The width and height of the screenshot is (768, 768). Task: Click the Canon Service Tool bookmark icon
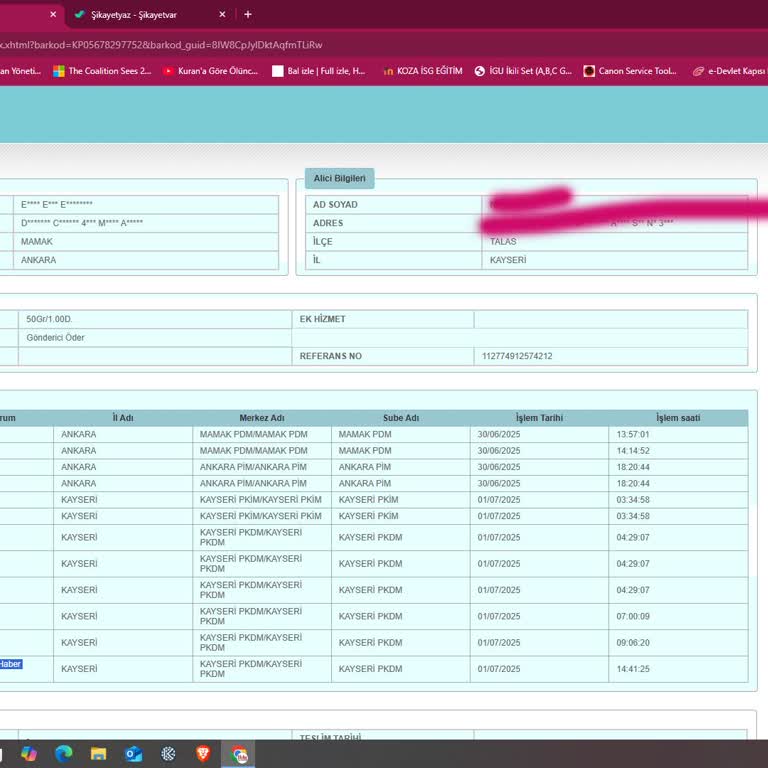(589, 71)
